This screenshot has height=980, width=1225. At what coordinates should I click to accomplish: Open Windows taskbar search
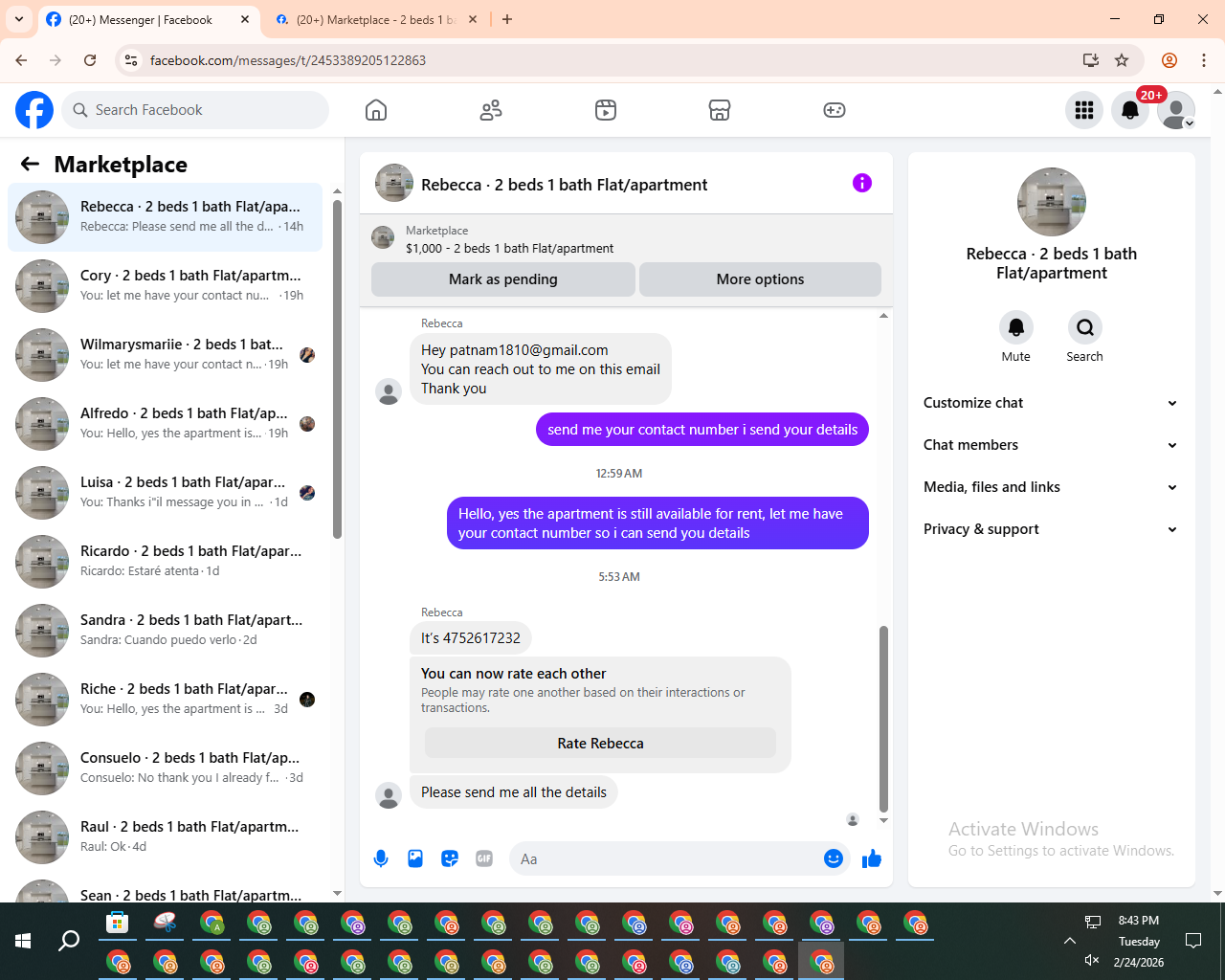point(69,941)
